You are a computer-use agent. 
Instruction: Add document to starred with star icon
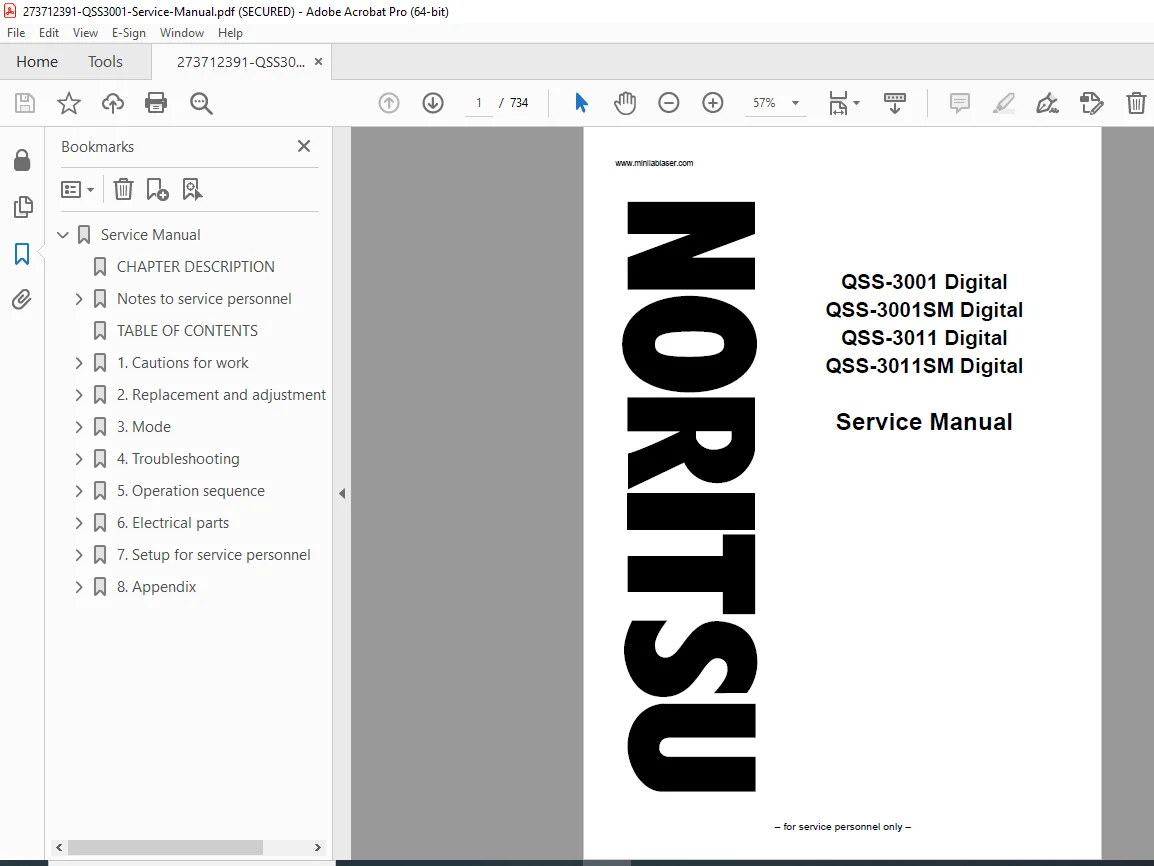[x=68, y=103]
